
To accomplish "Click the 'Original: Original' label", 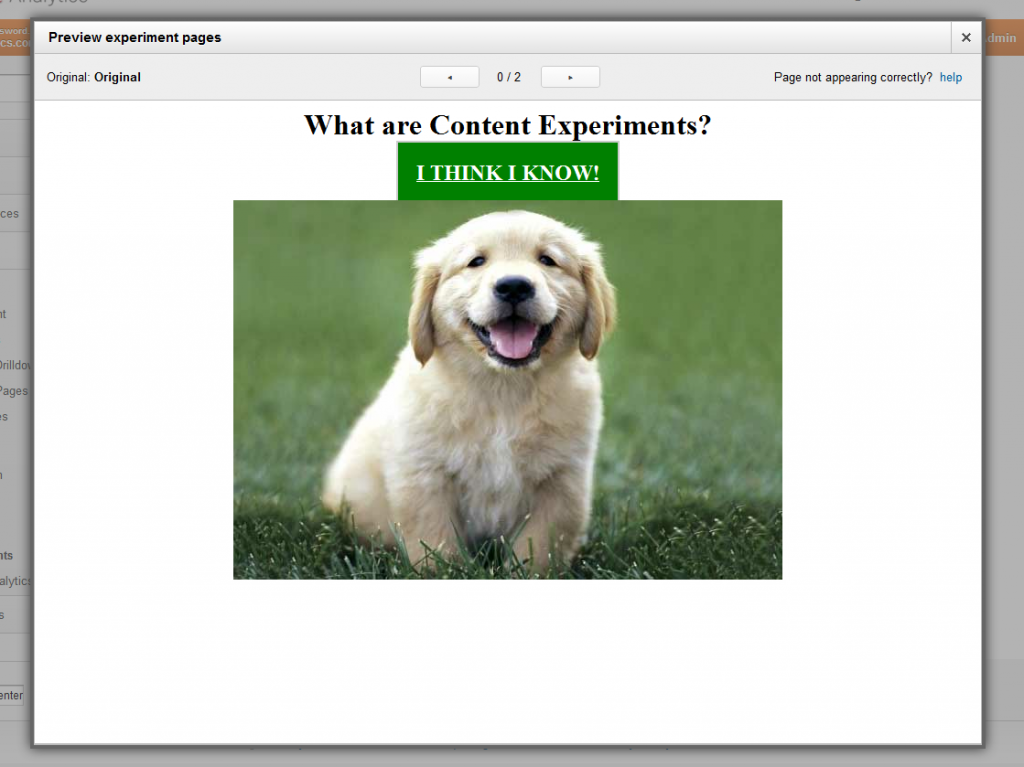I will [93, 77].
